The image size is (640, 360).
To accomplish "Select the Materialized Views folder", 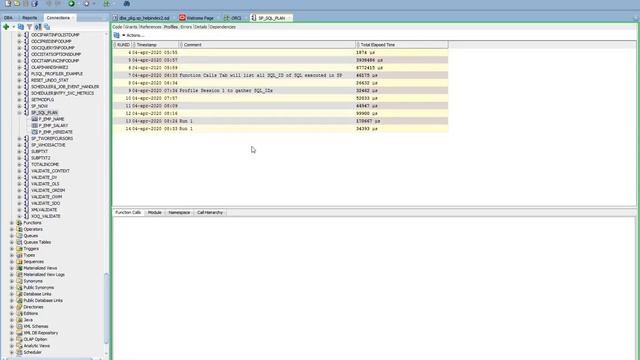I will (40, 268).
